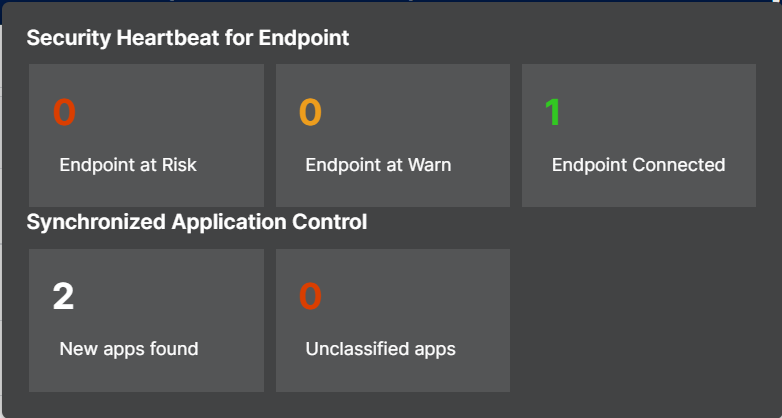Click the Security Heartbeat for Endpoint heading
This screenshot has width=782, height=418.
point(187,38)
